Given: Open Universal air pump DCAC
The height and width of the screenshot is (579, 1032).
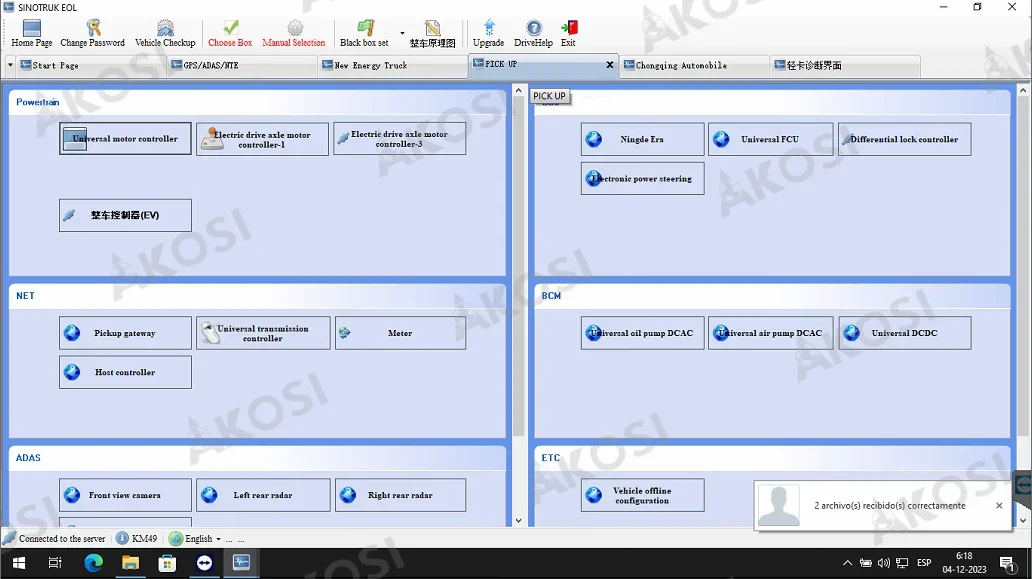Looking at the screenshot, I should pyautogui.click(x=771, y=333).
